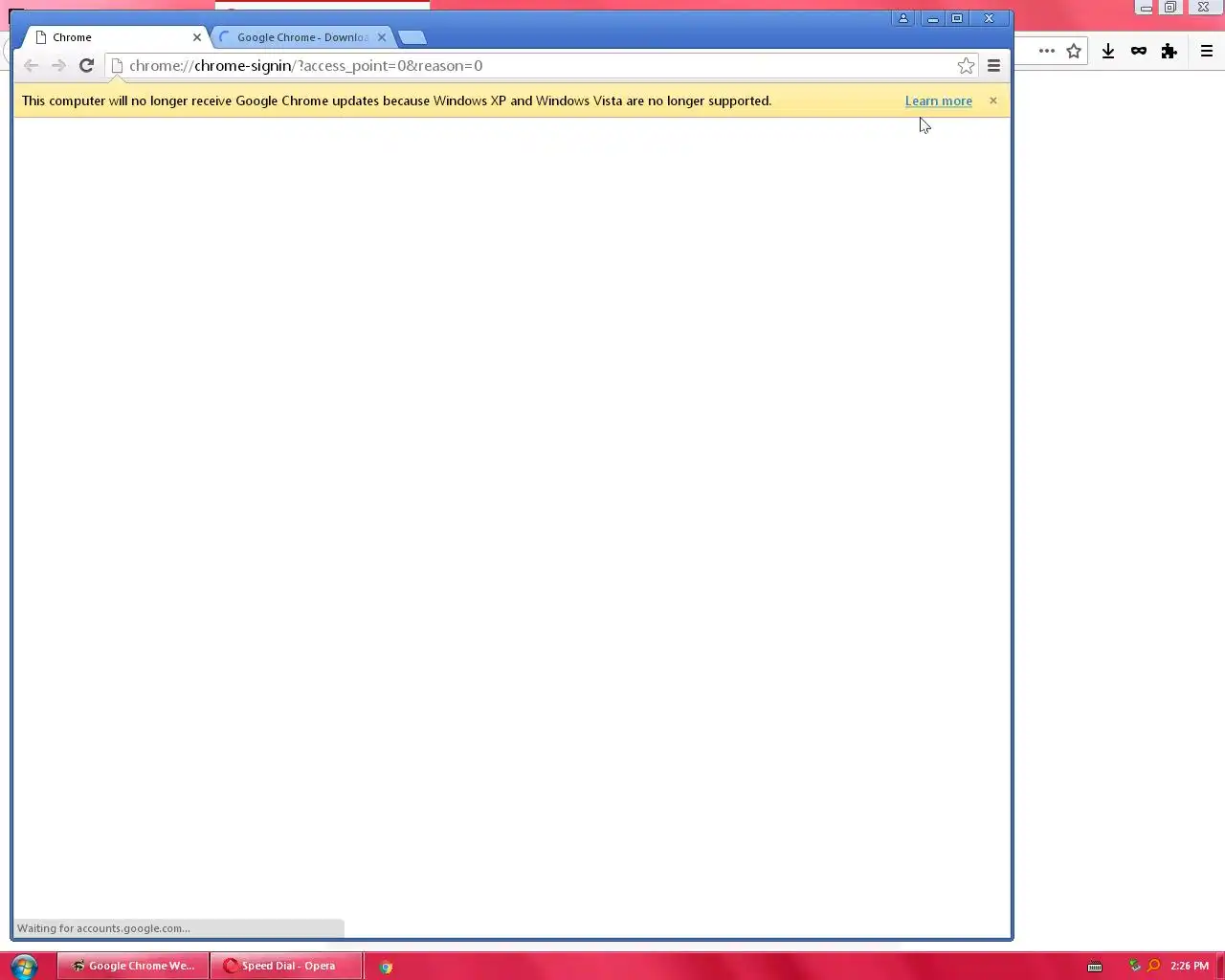Open the Windows Start menu
The image size is (1225, 980).
point(23,966)
